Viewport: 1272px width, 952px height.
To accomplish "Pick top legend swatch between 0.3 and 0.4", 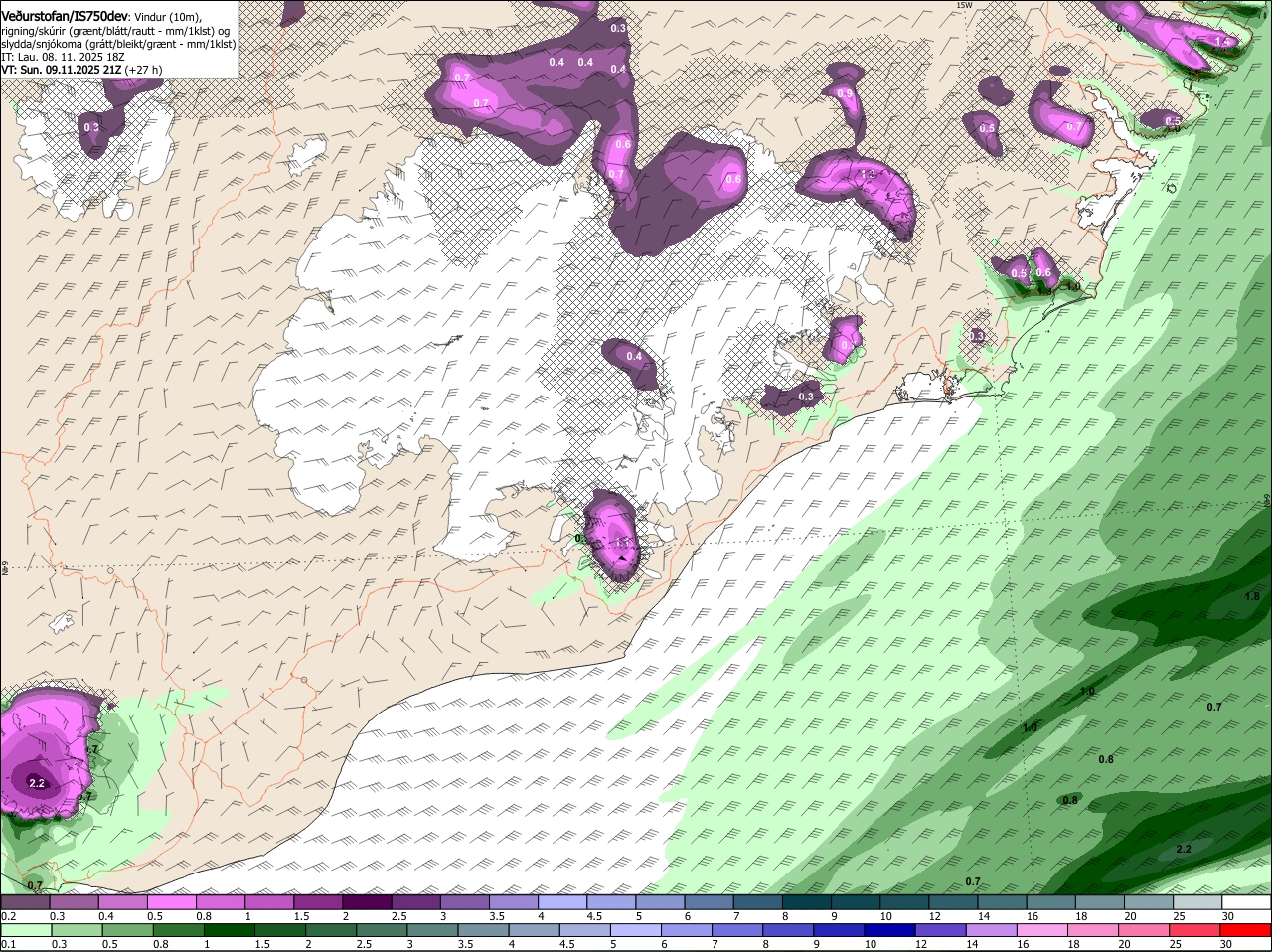I will coord(74,902).
